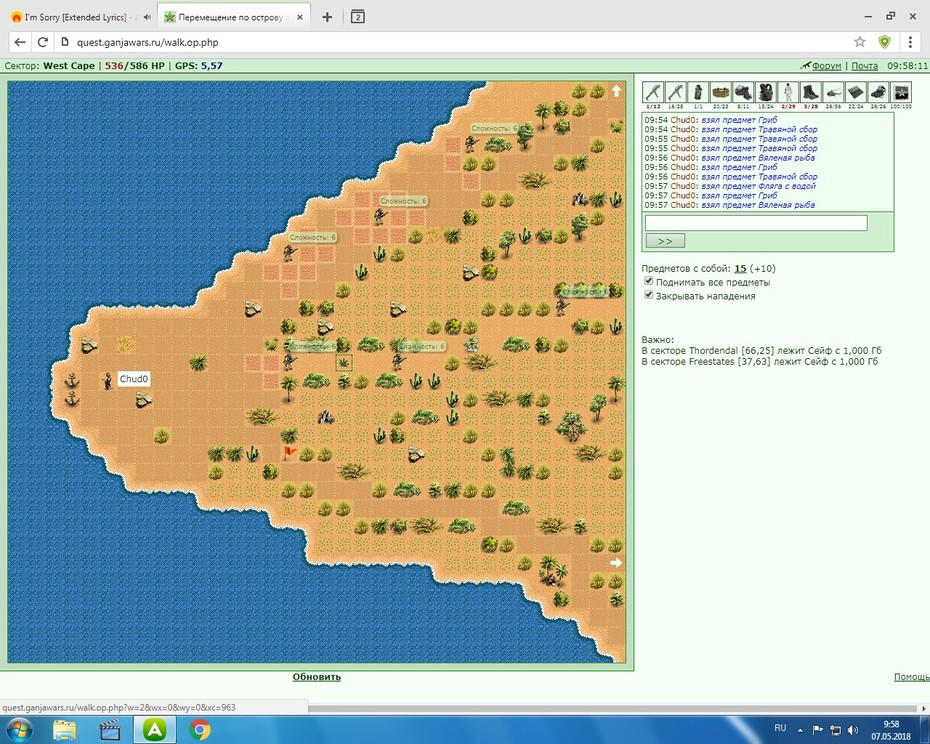The width and height of the screenshot is (930, 744).
Task: Open the carried items count 15 link
Action: [740, 268]
